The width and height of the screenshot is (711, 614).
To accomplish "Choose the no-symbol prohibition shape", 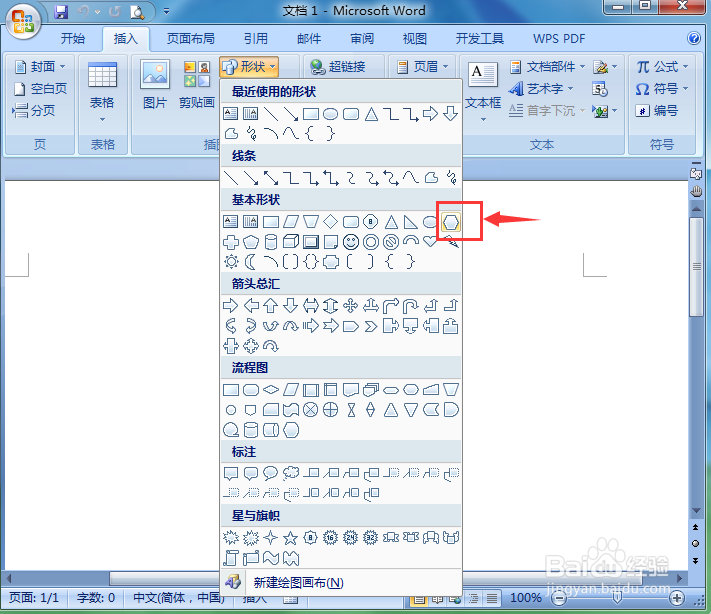I will [x=391, y=242].
